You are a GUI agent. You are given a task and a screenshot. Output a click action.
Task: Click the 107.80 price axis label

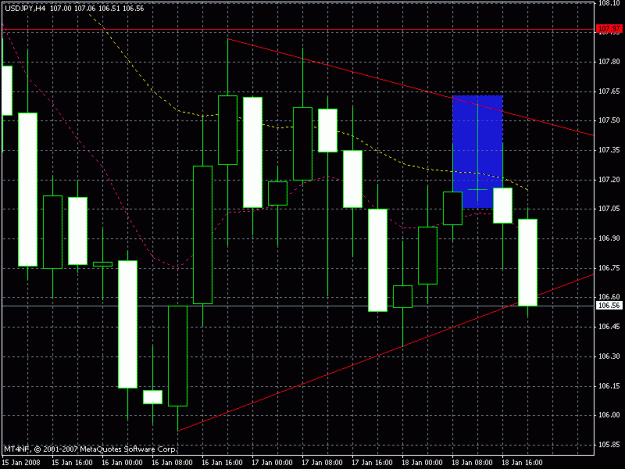point(609,62)
